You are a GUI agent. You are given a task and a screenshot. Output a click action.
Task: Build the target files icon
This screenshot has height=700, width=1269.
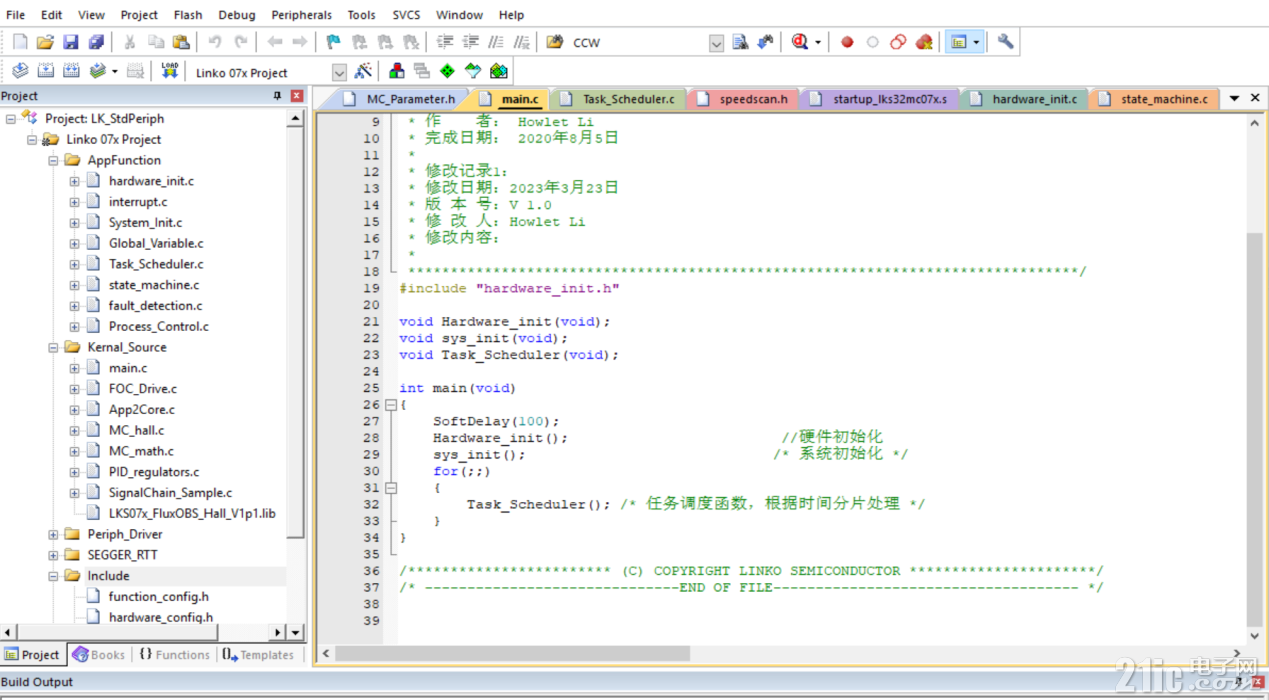(45, 71)
